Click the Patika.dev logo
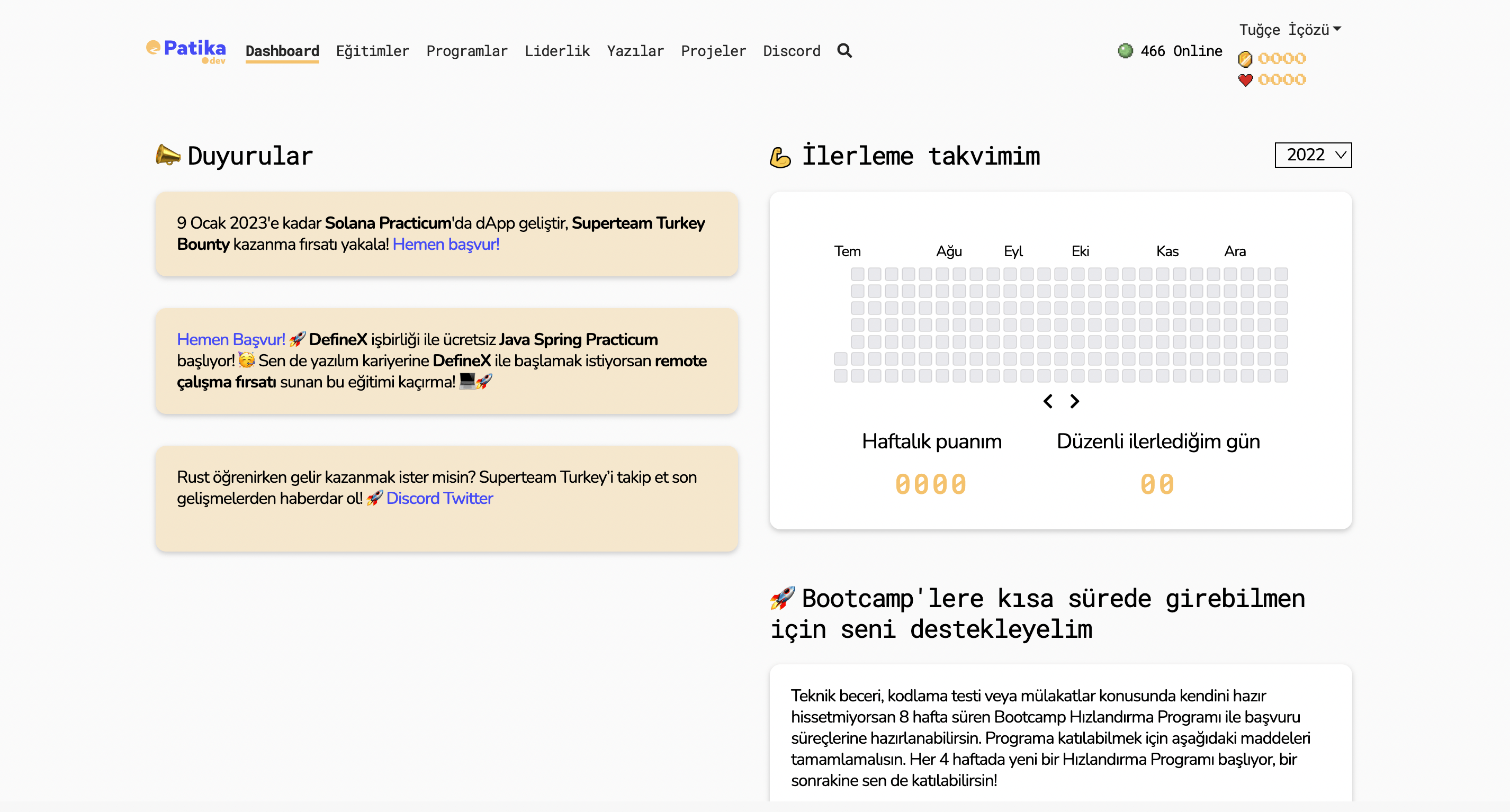 186,51
